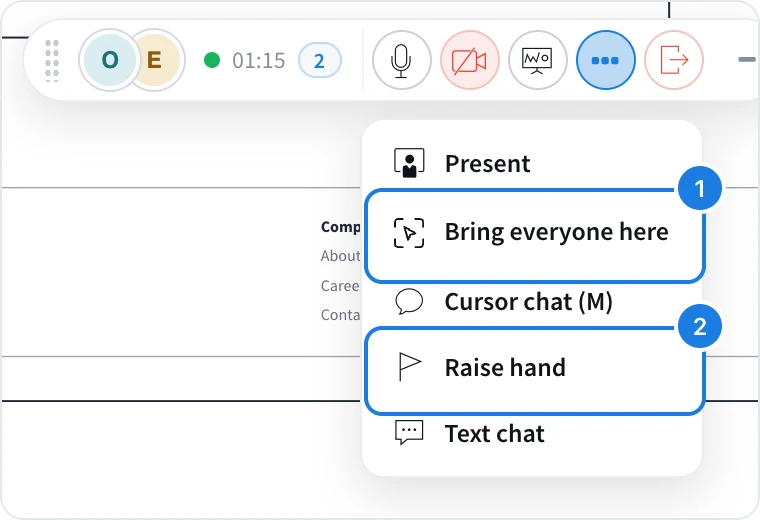
Task: Turn on the disabled camera
Action: click(x=469, y=60)
